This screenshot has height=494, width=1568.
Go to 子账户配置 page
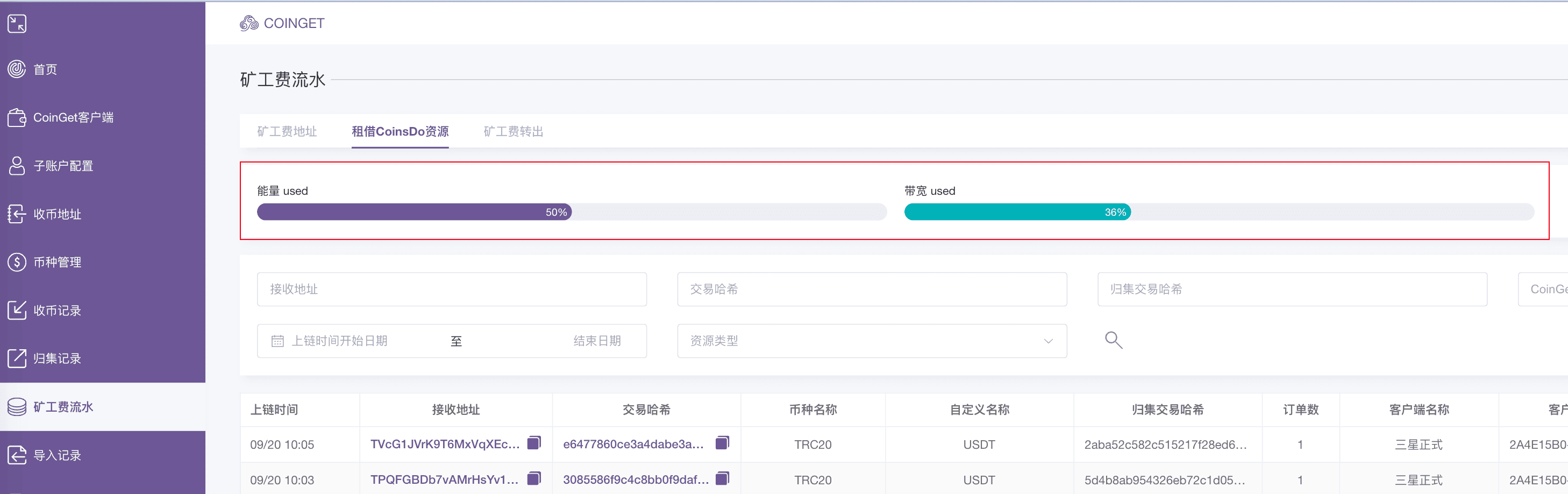point(63,166)
